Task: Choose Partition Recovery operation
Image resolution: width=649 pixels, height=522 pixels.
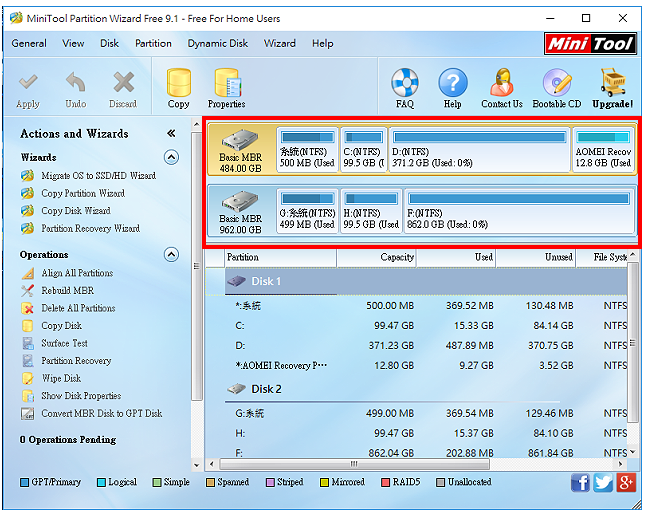Action: click(x=76, y=361)
